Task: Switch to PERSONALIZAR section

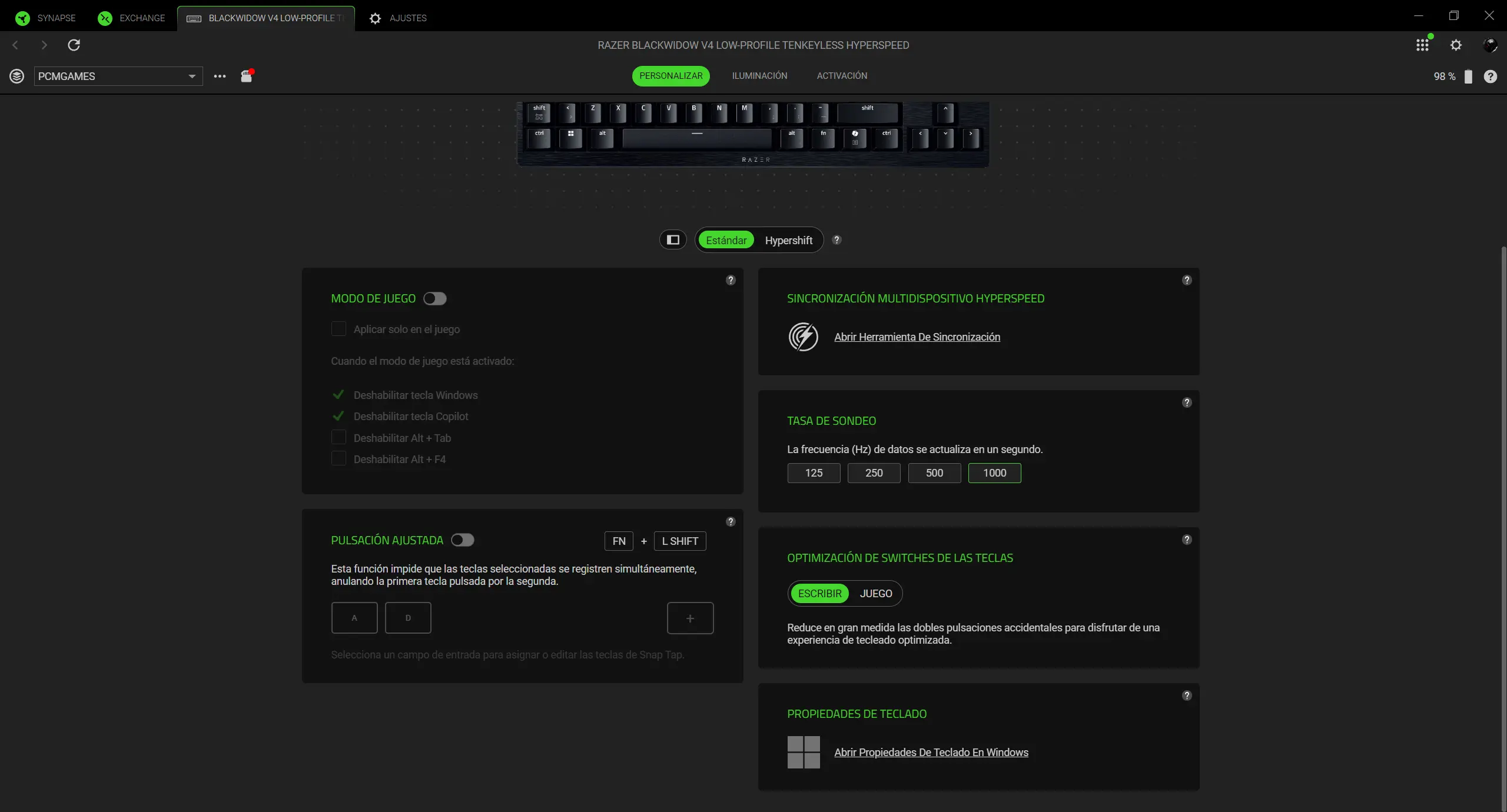Action: point(670,76)
